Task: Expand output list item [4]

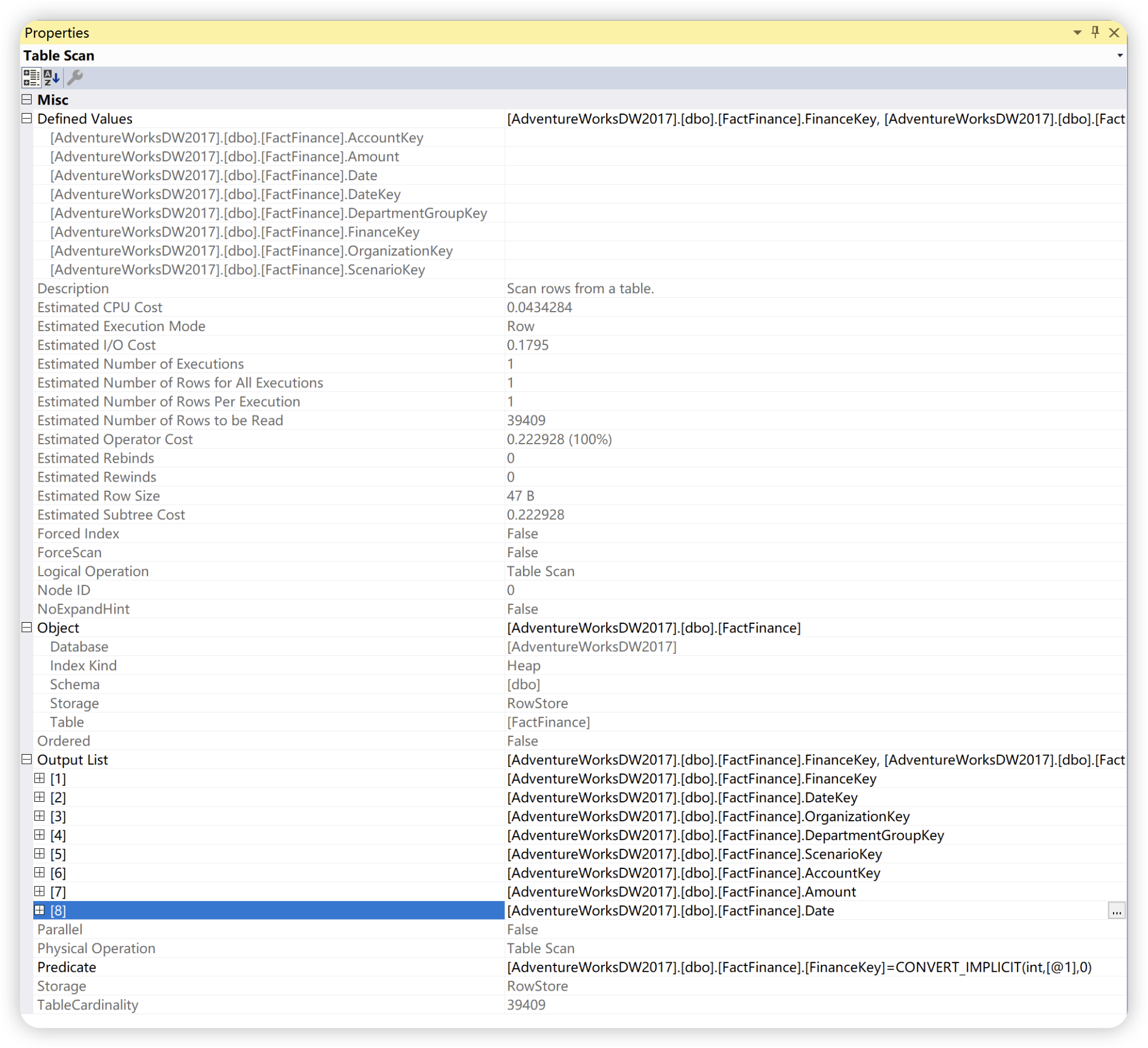Action: (40, 834)
